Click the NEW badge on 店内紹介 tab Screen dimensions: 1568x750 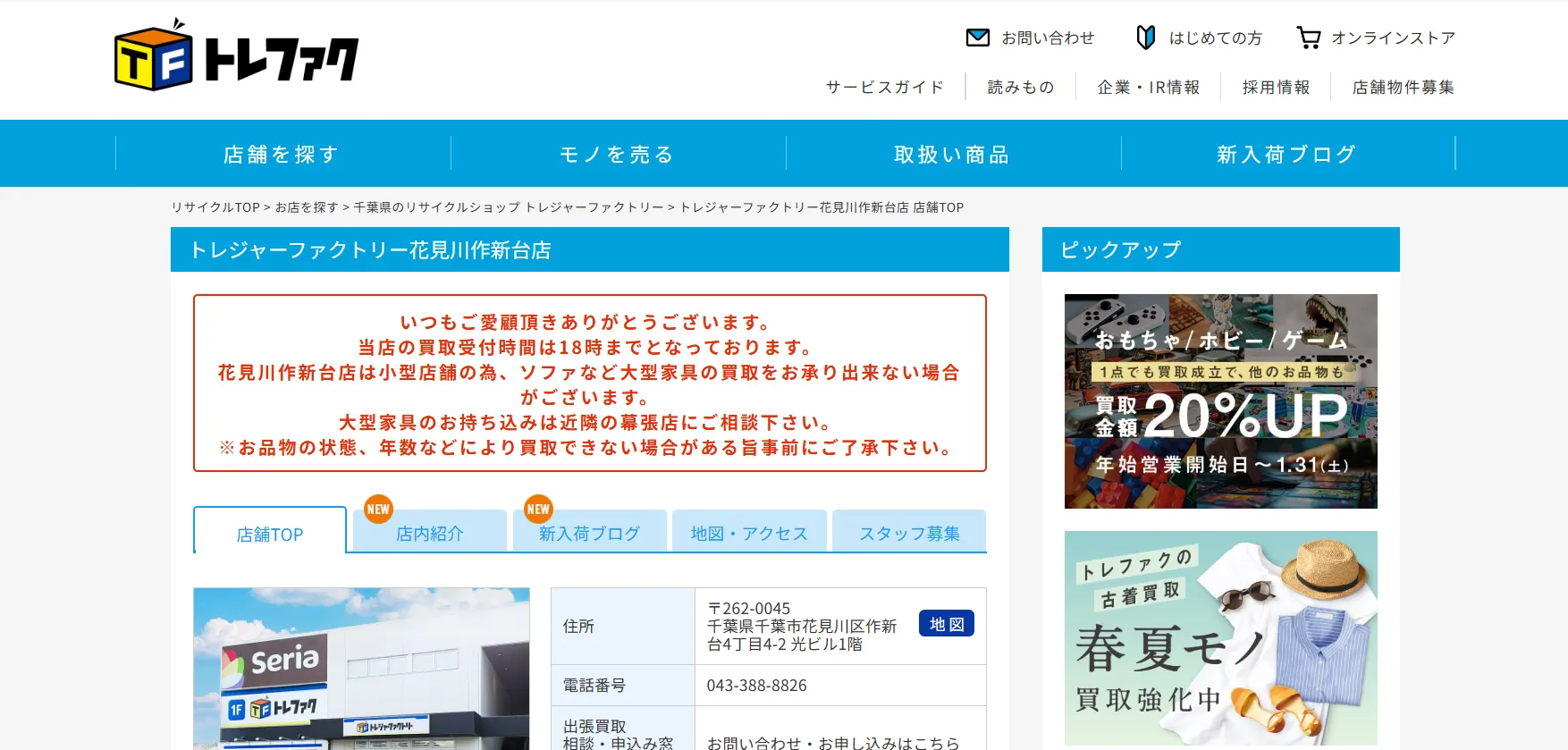click(378, 509)
